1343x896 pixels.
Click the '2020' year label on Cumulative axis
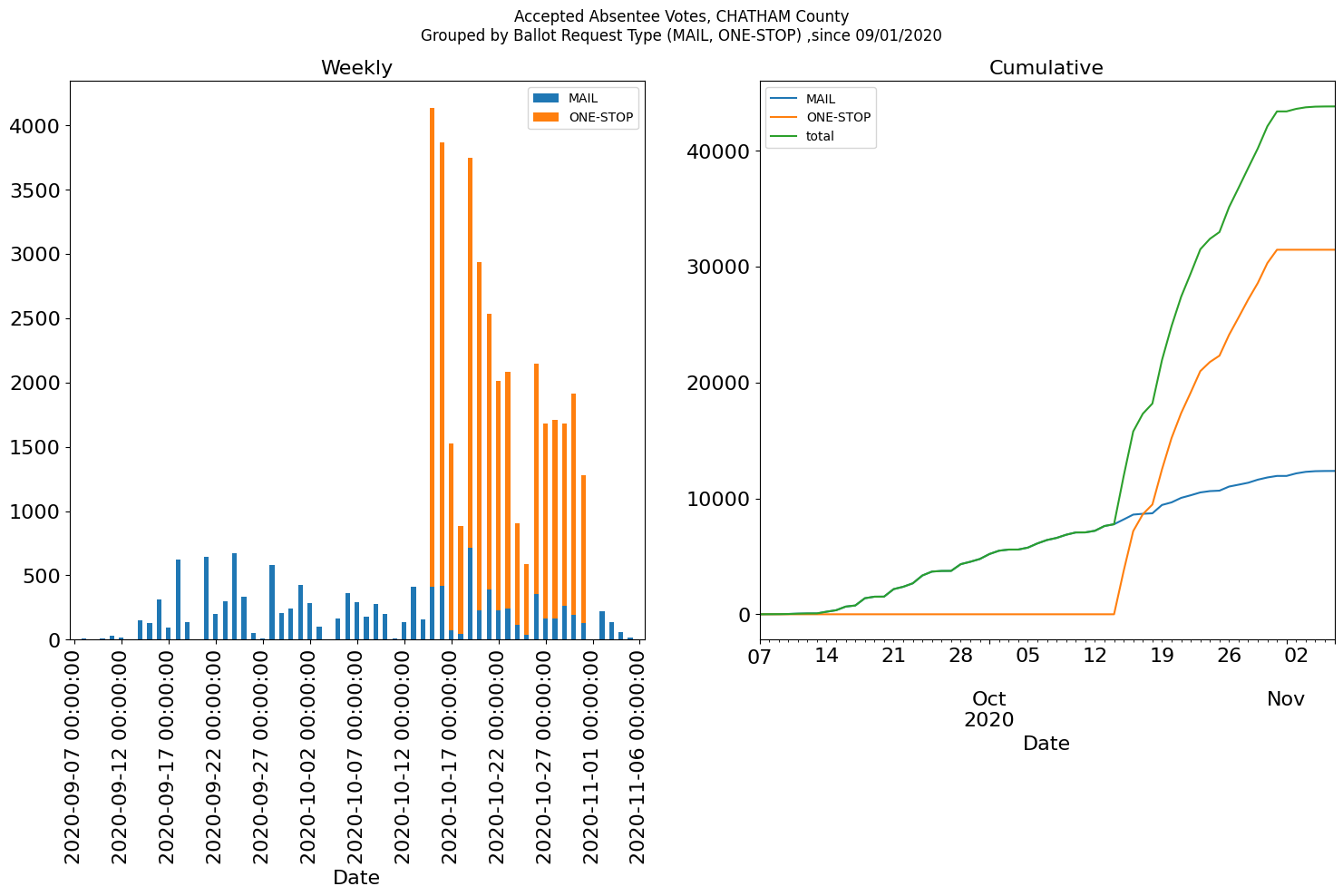coord(989,721)
